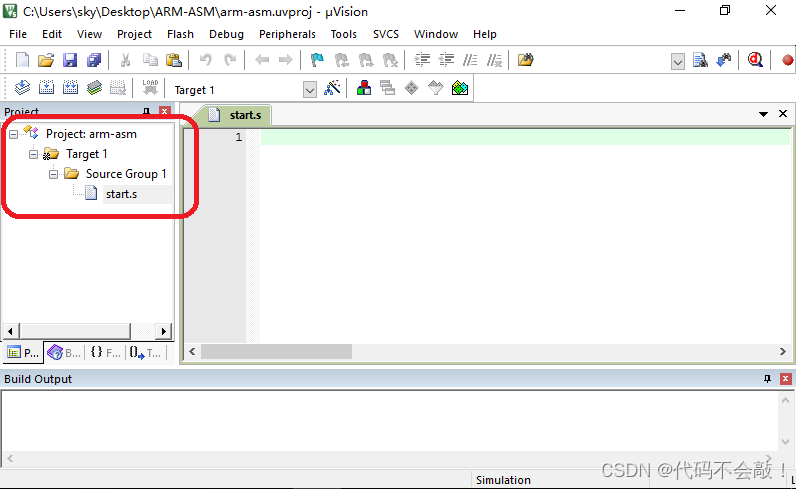
Task: Create a new file with toolbar icon
Action: 22,60
